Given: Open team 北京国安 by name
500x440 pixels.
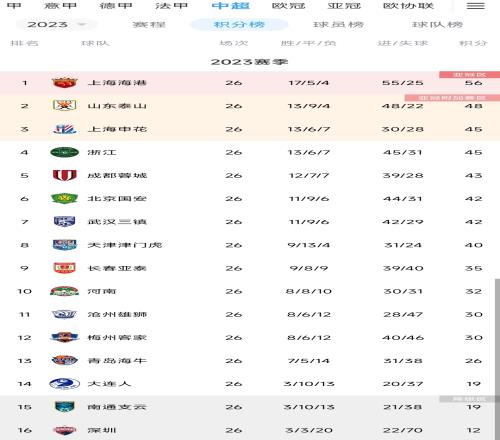Looking at the screenshot, I should click(x=117, y=199).
